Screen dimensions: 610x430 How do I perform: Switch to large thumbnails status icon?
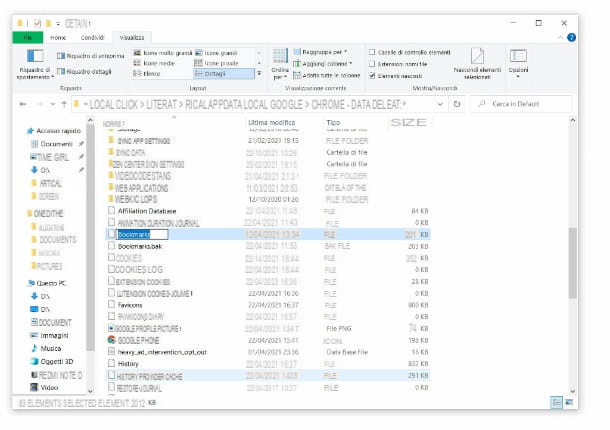(569, 402)
